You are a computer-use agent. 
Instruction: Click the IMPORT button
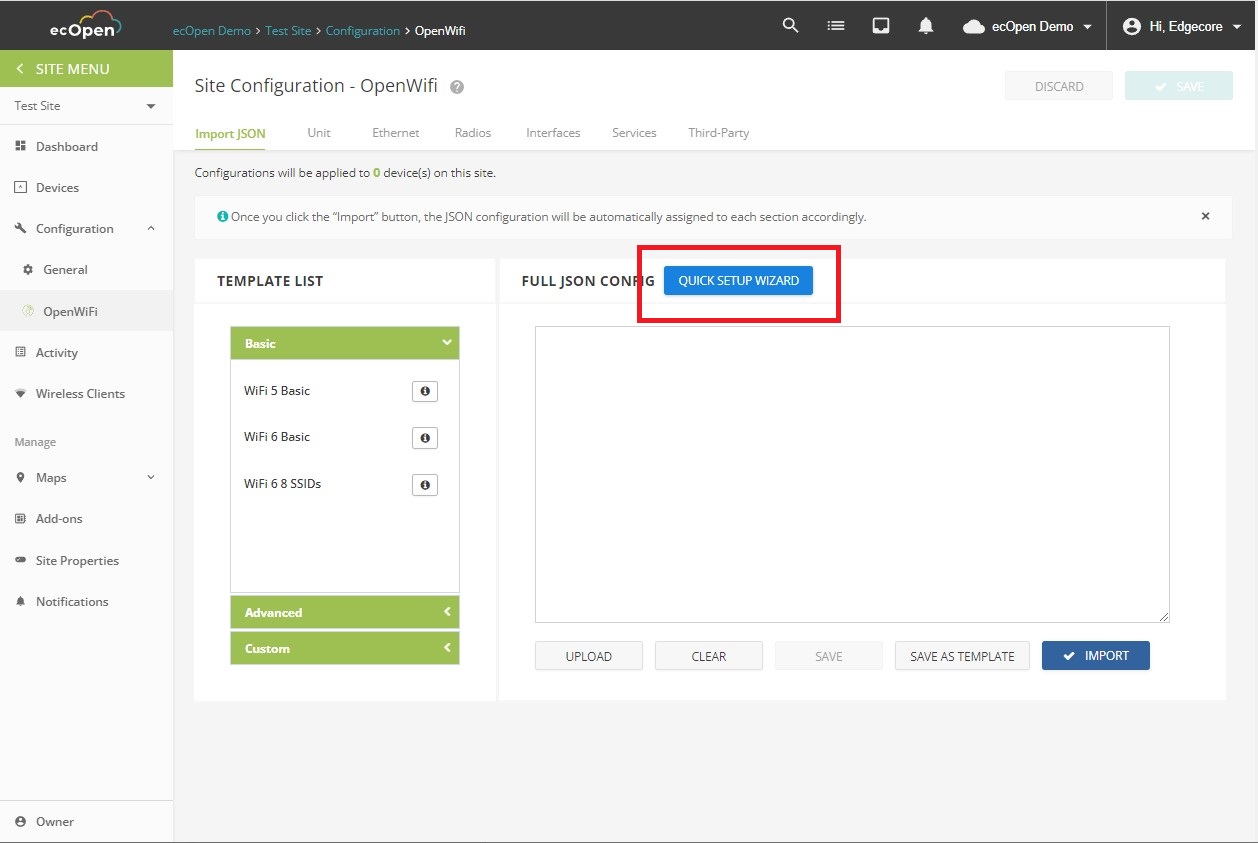click(1096, 656)
